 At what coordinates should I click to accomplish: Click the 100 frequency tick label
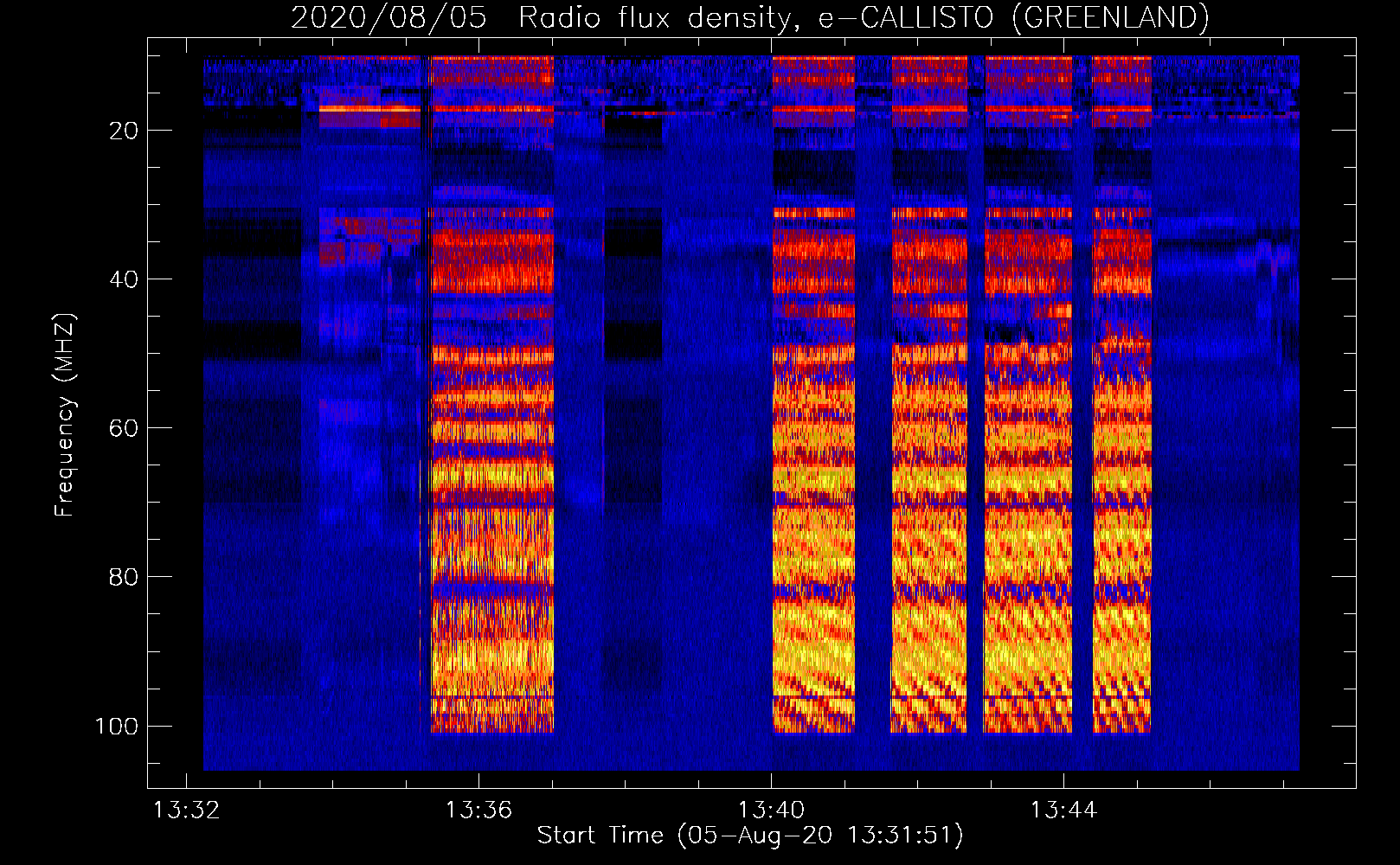point(117,726)
